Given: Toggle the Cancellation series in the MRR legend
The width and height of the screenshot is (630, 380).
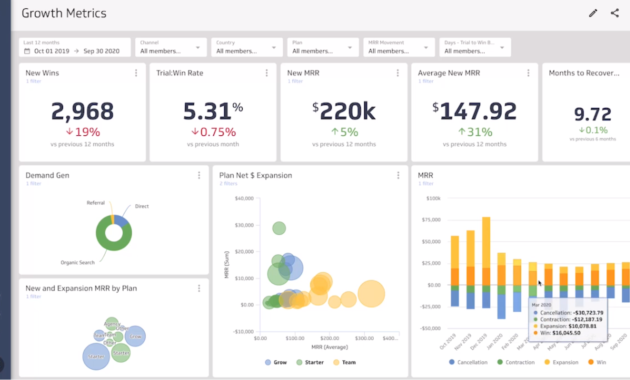Looking at the screenshot, I should pyautogui.click(x=468, y=362).
